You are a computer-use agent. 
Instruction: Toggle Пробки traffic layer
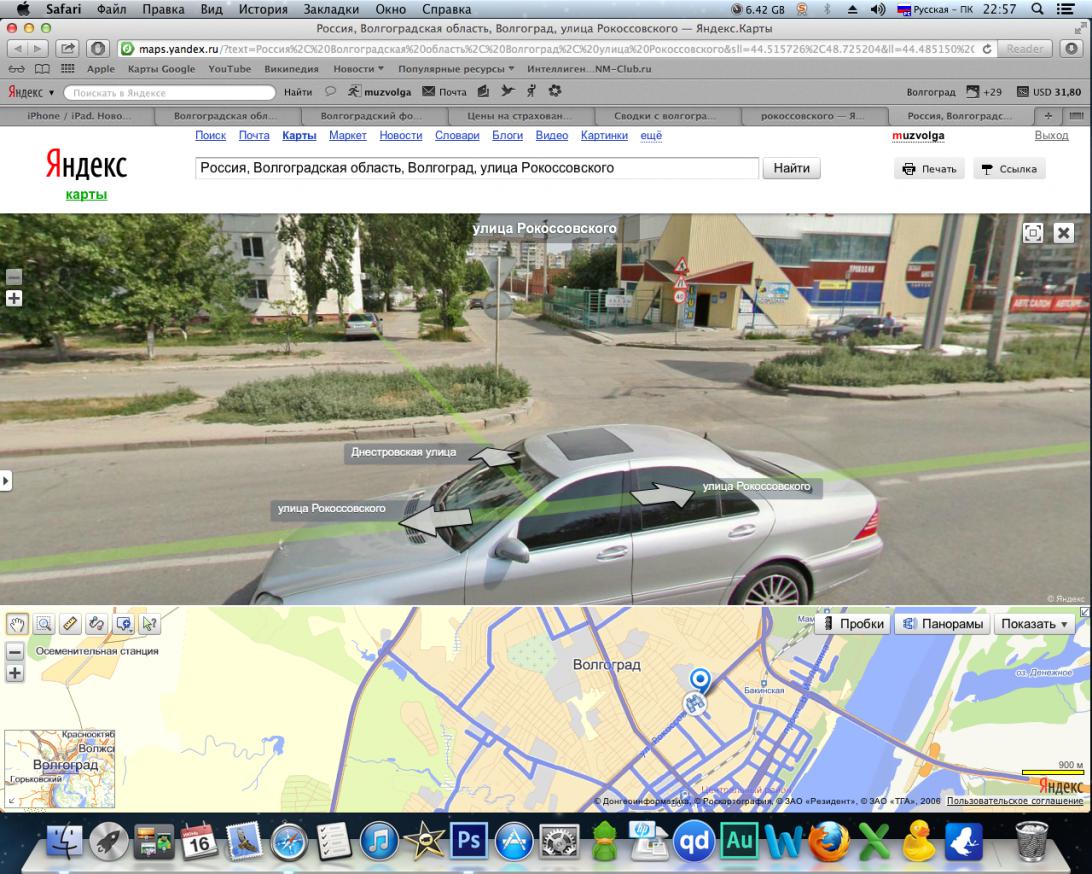[851, 624]
